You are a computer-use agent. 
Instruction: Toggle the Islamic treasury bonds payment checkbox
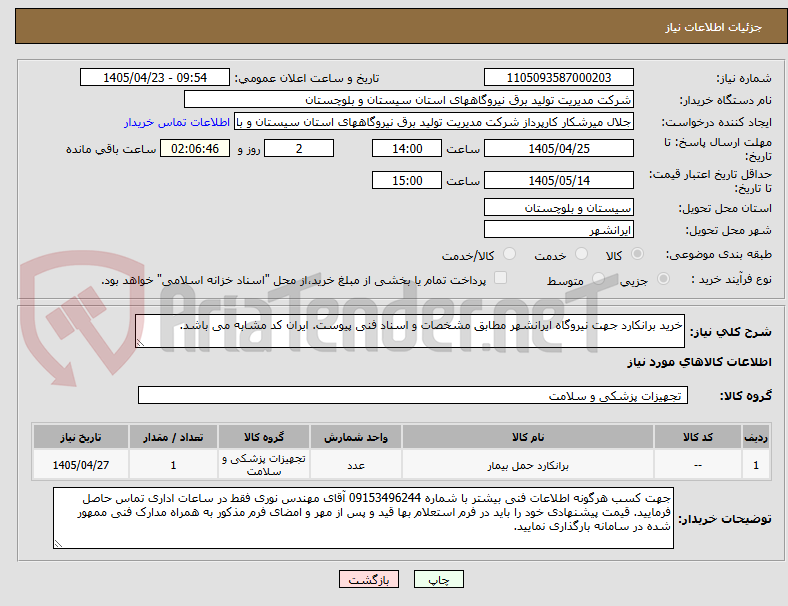[x=501, y=278]
